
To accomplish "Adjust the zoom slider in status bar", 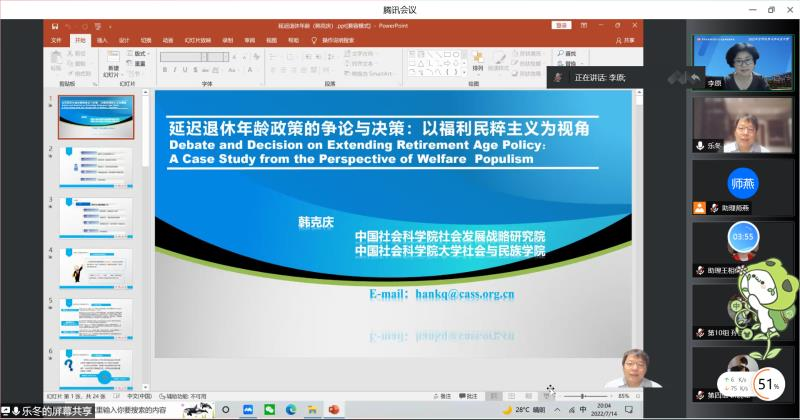I will click(x=583, y=396).
